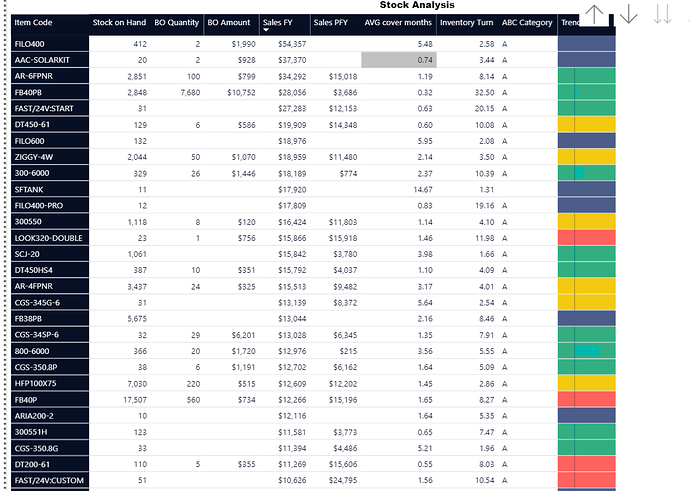The height and width of the screenshot is (491, 690).
Task: Select the 800-6000 item row header
Action: pos(50,351)
